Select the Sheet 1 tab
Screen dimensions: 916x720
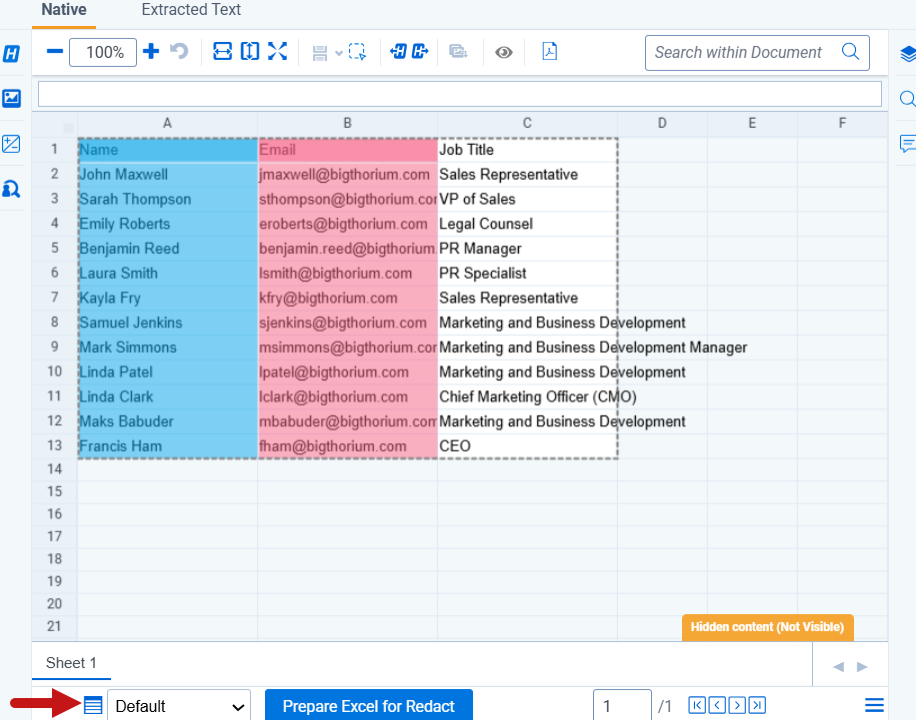coord(72,663)
